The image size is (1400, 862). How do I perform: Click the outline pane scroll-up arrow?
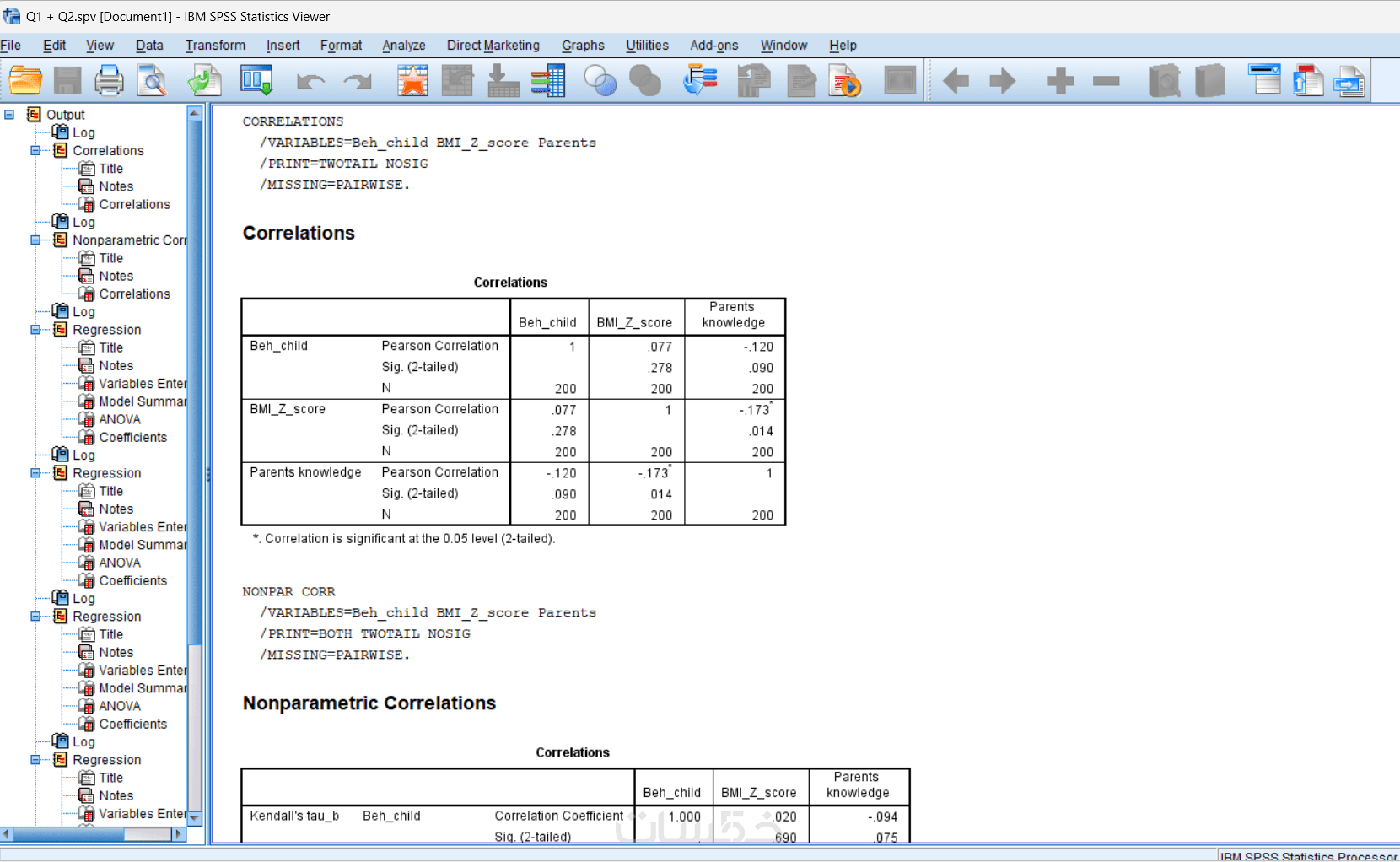click(x=195, y=113)
